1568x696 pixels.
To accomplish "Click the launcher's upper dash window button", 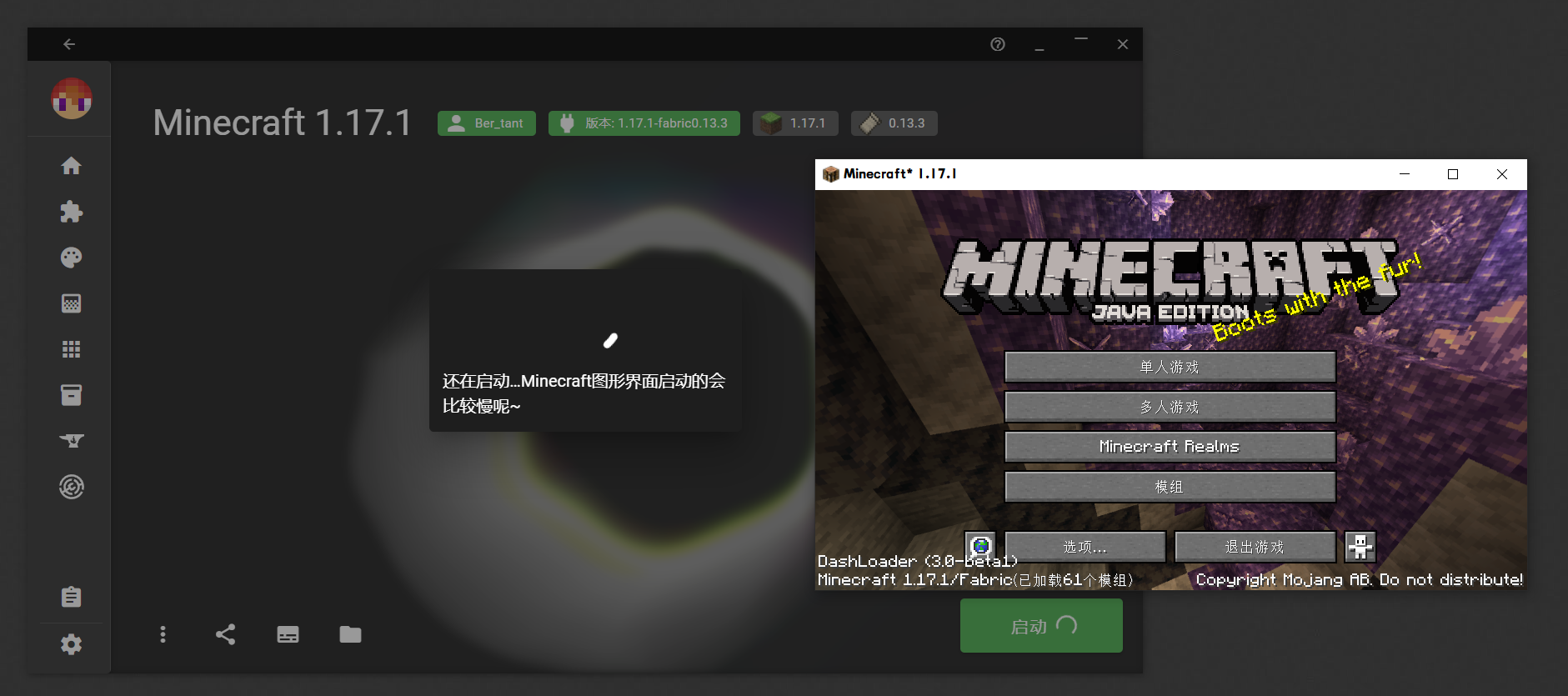I will (1081, 39).
